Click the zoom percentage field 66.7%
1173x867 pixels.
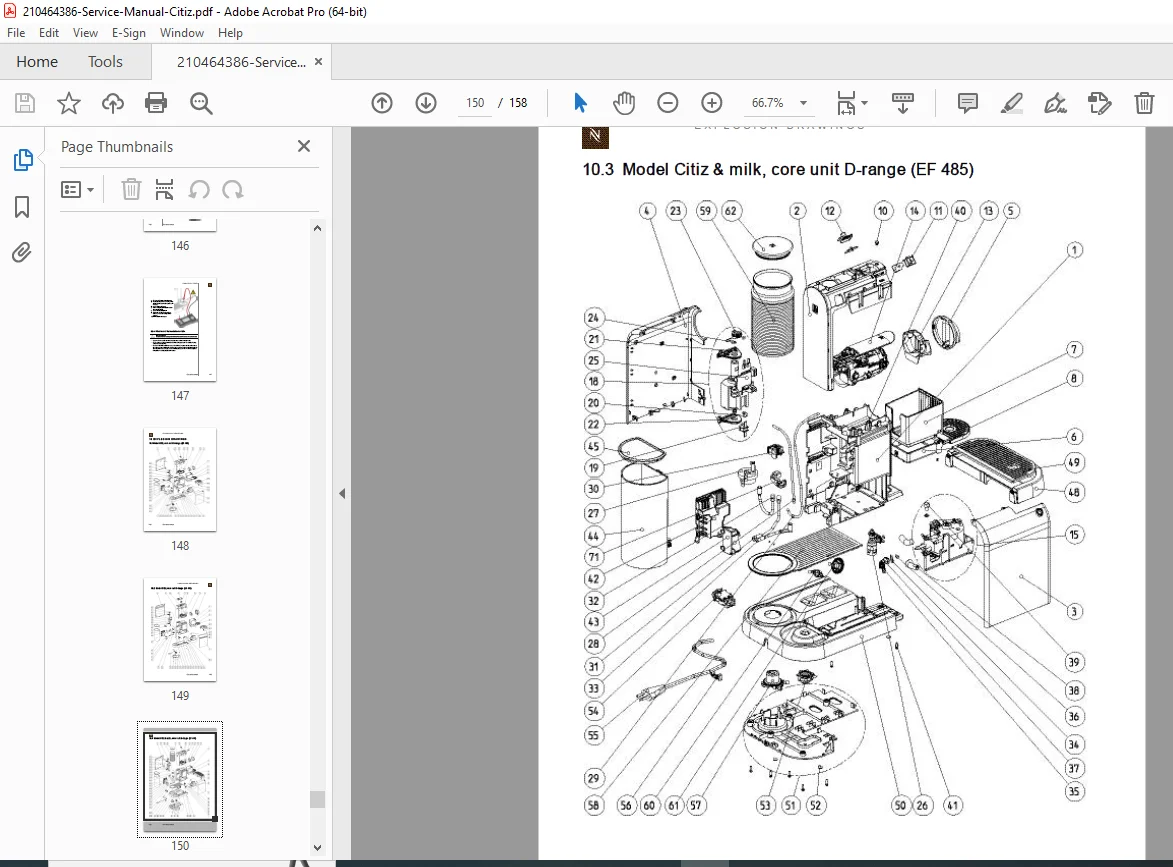tap(768, 102)
